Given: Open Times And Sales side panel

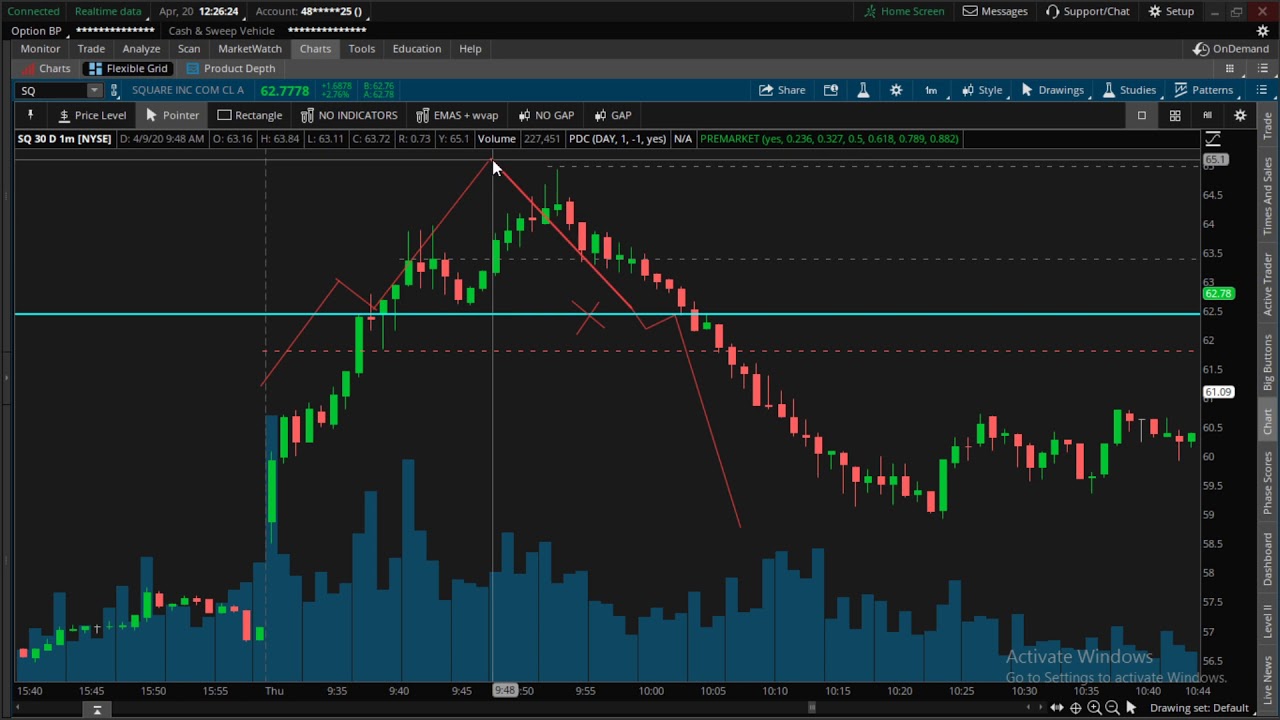Looking at the screenshot, I should (1268, 196).
